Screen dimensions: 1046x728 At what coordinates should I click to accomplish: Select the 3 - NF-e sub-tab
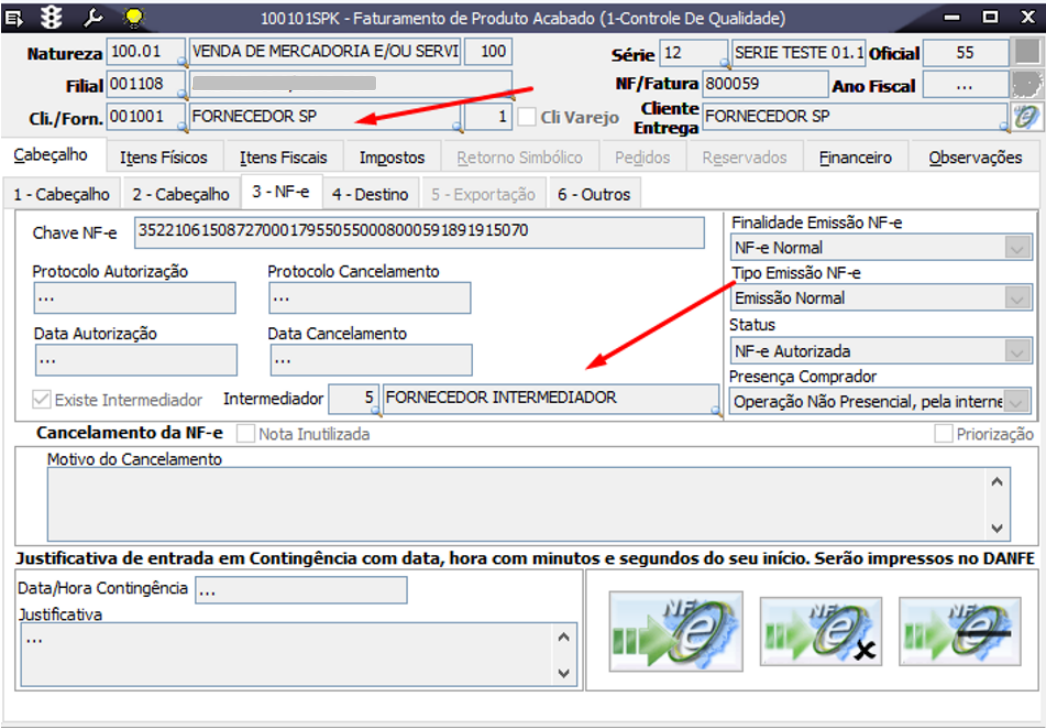(x=281, y=192)
